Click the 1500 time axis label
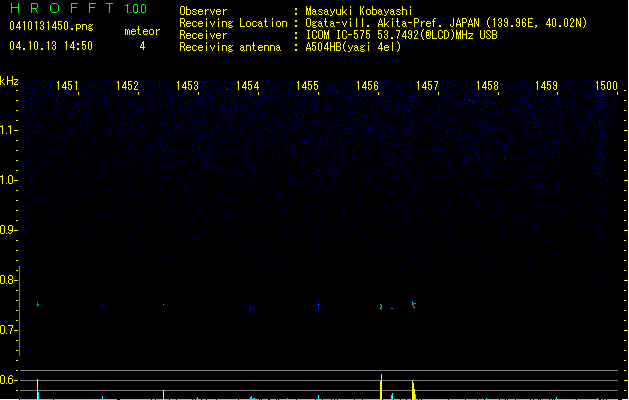629x400 pixels. [x=606, y=86]
